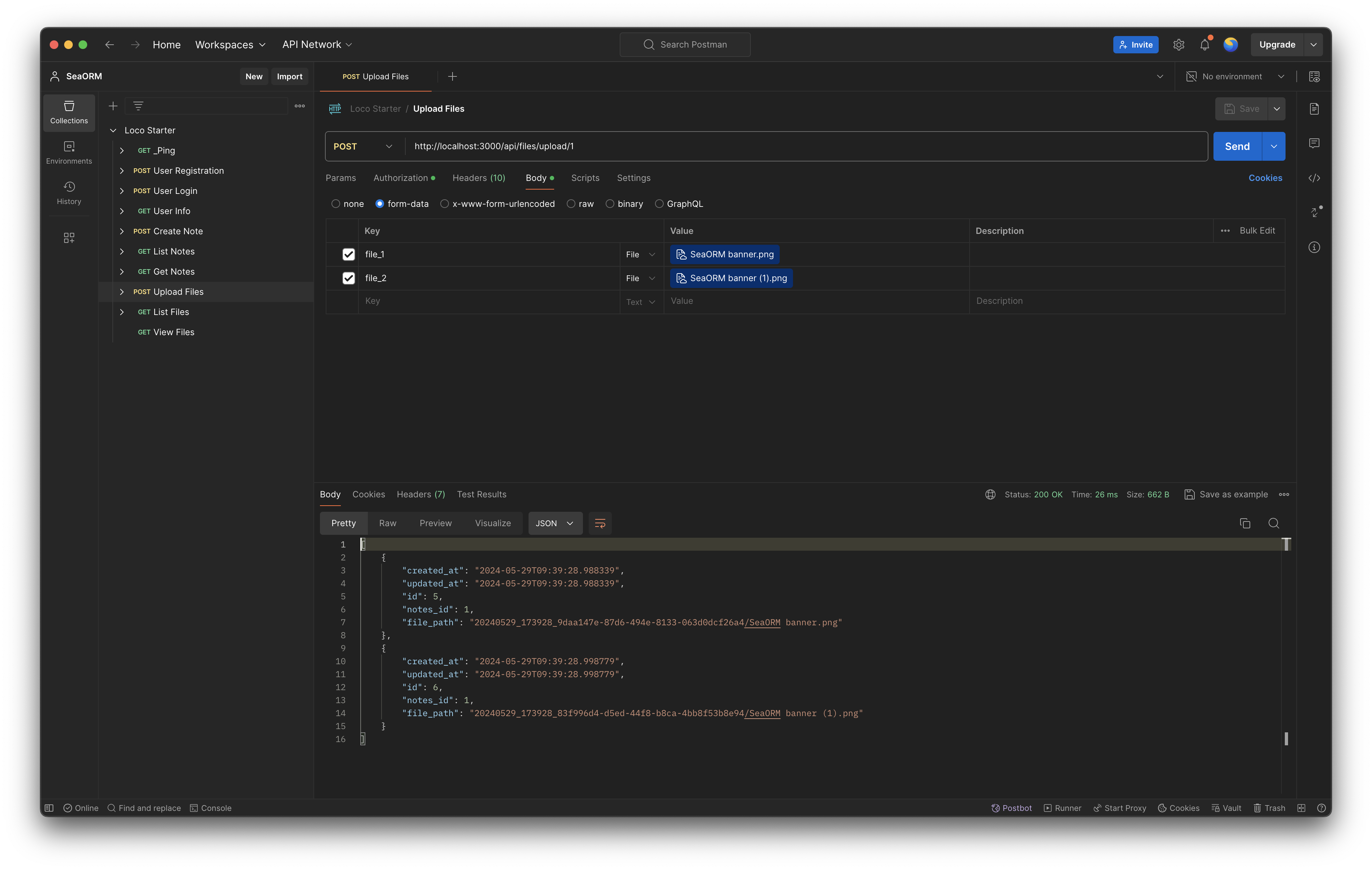
Task: Launch Postbot assistant
Action: click(1011, 808)
